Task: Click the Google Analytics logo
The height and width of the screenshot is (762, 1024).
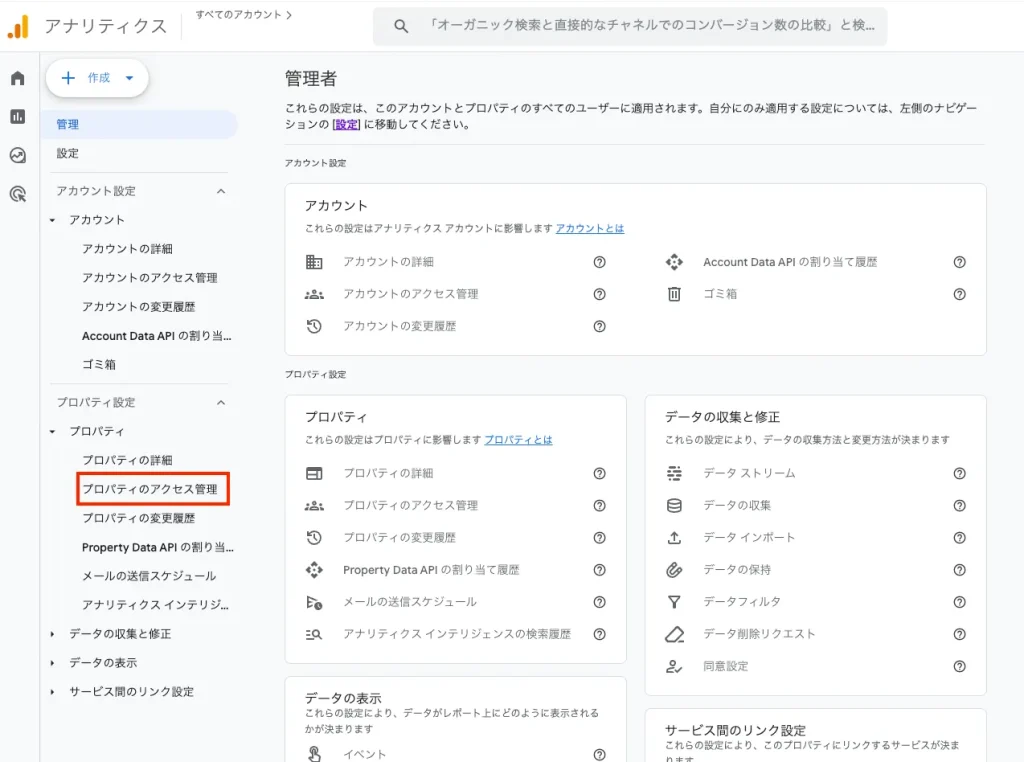Action: pos(18,26)
